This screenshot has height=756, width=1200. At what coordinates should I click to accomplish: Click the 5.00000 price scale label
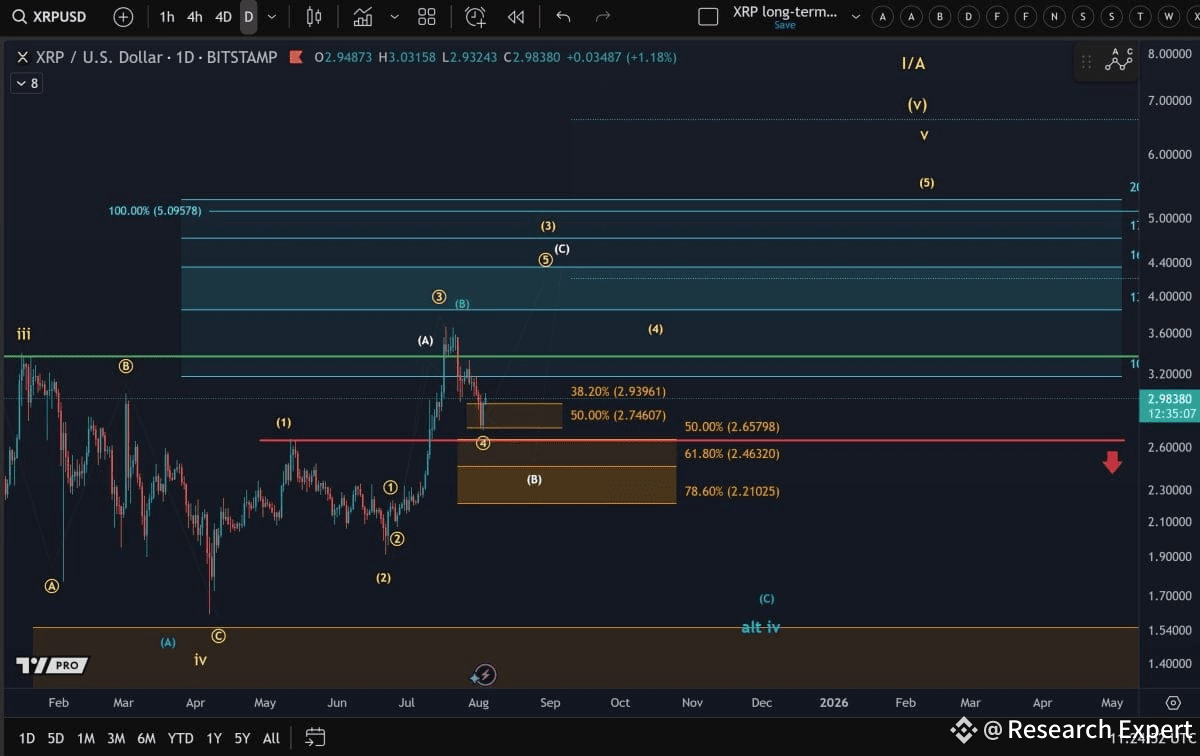(x=1170, y=217)
